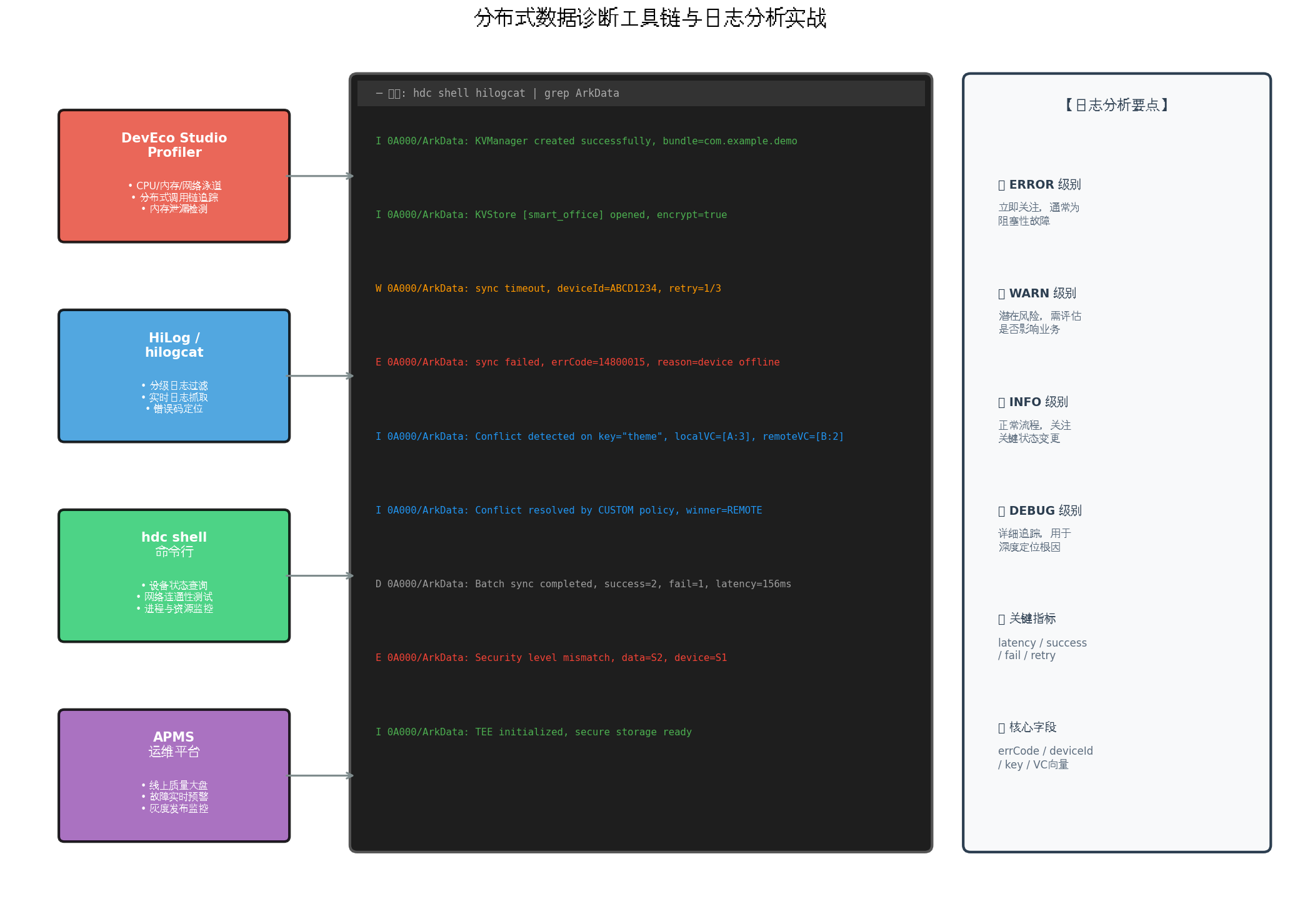This screenshot has height=924, width=1300.
Task: Select description '详细追踪，用于深度定位根因'
Action: click(1034, 540)
